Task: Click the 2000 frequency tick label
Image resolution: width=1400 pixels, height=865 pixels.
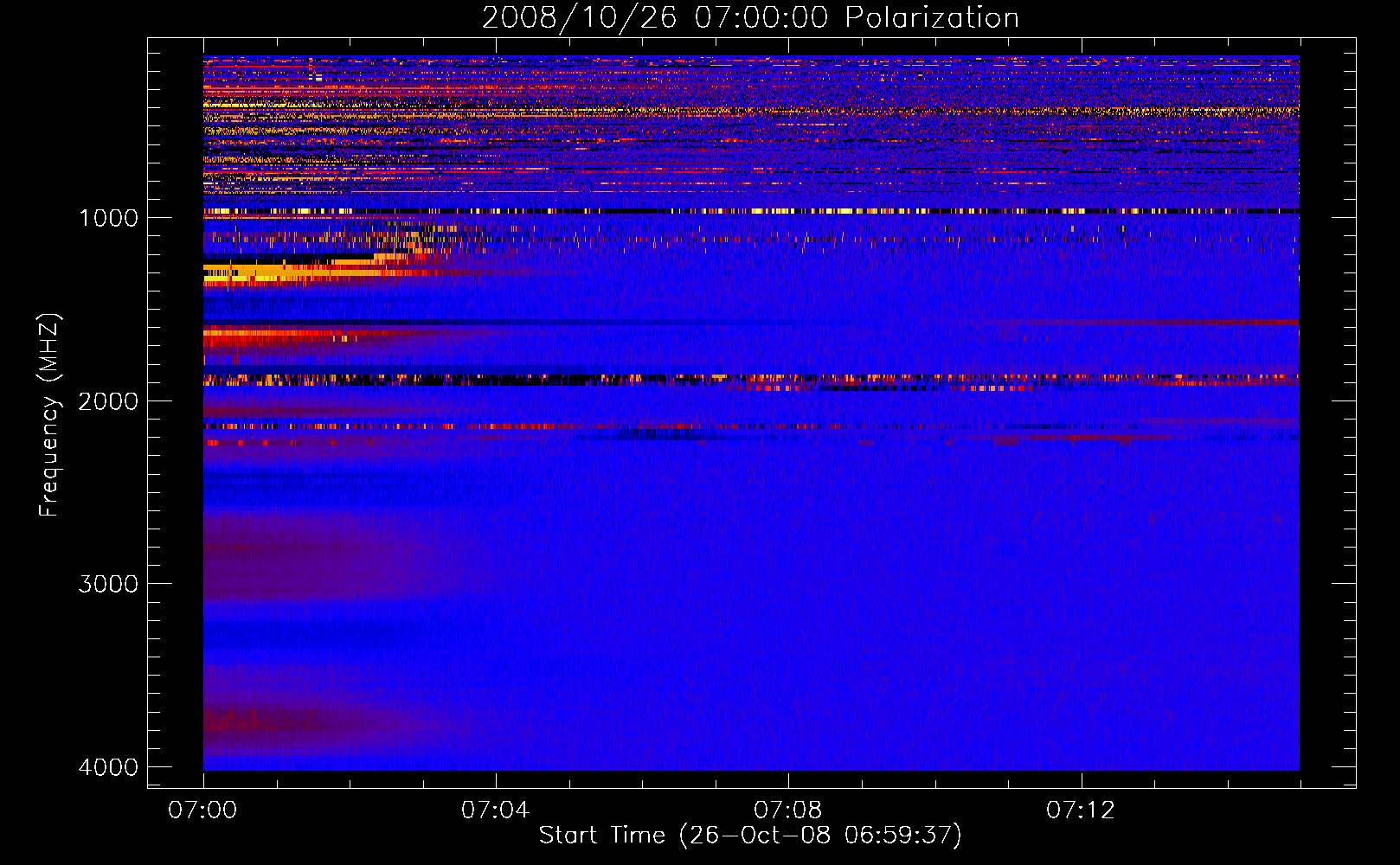Action: click(108, 401)
